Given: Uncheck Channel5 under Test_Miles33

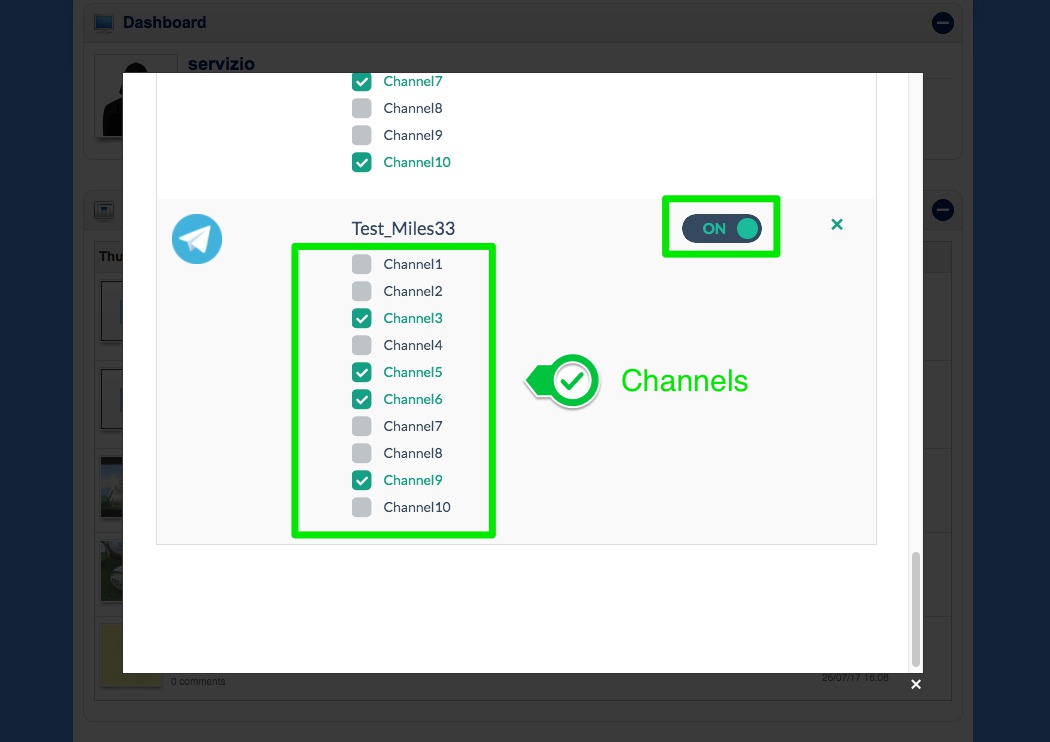Looking at the screenshot, I should pyautogui.click(x=362, y=373).
